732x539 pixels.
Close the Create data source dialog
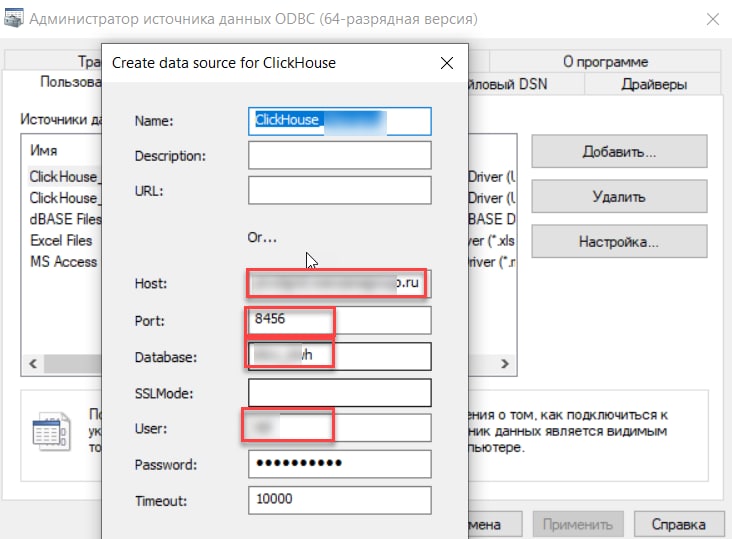(x=447, y=63)
